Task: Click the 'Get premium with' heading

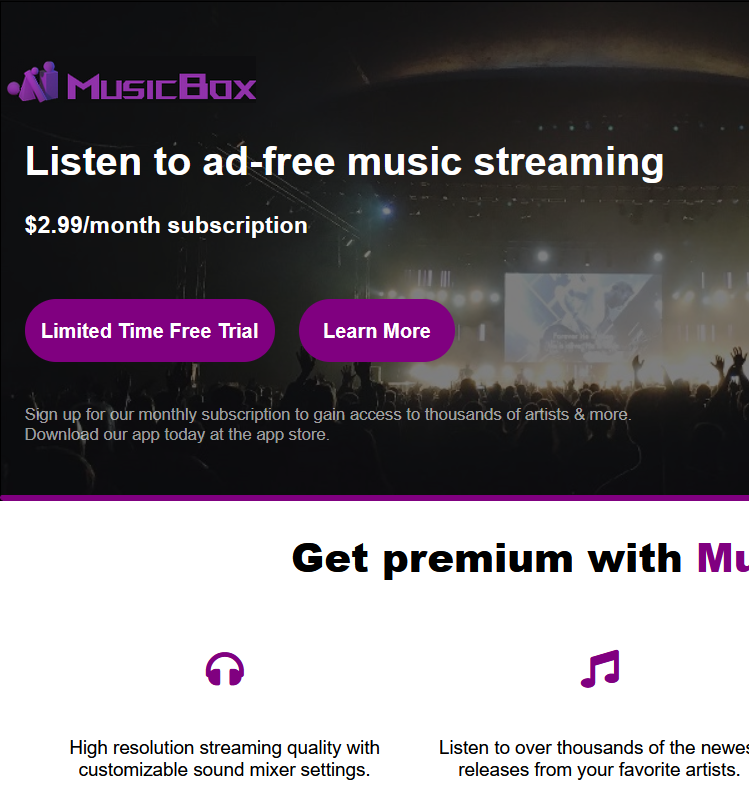Action: tap(487, 559)
